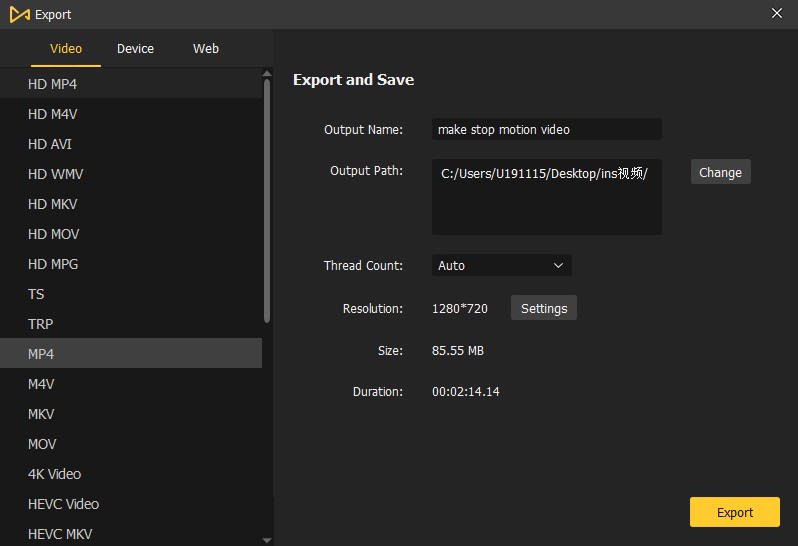Screen dimensions: 798x546
Task: Switch to the Device tab
Action: (x=135, y=49)
